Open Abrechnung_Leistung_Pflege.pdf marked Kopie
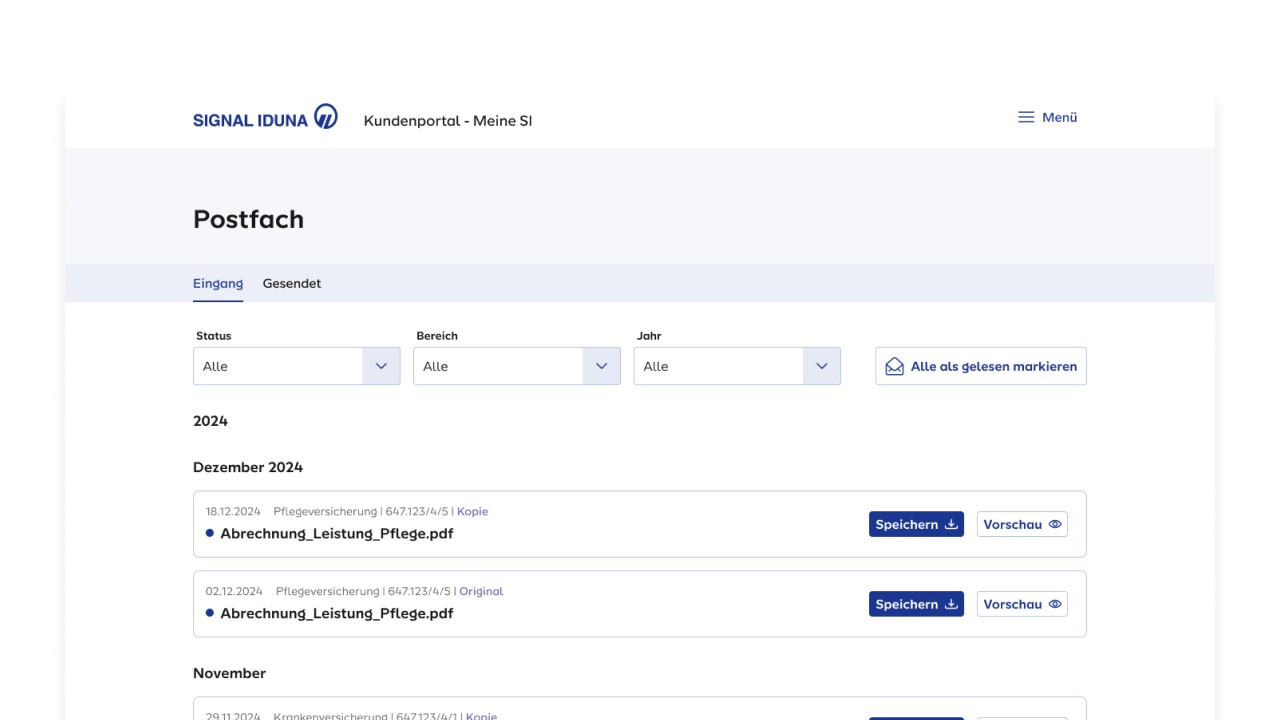The height and width of the screenshot is (720, 1280). point(336,534)
